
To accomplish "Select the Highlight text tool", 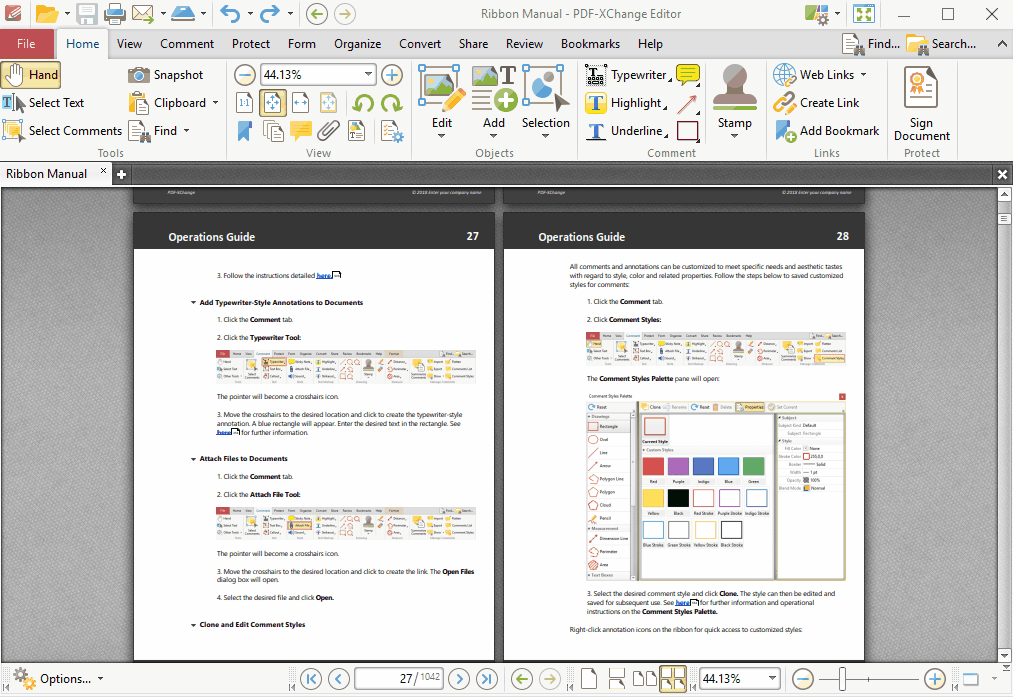I will tap(625, 103).
